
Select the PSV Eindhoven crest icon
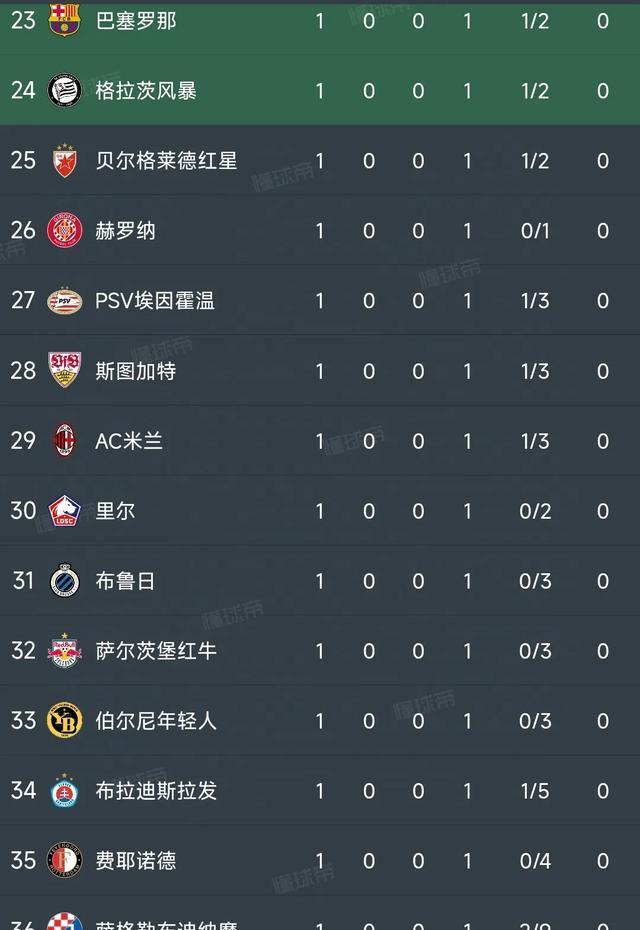point(65,301)
